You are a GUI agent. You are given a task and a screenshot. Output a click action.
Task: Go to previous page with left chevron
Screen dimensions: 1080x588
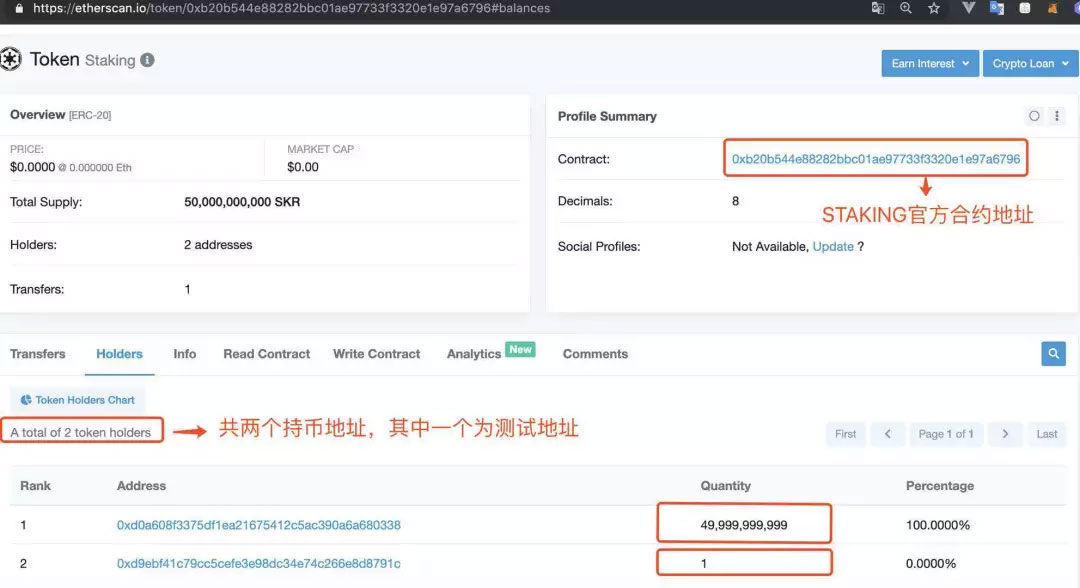[x=887, y=434]
